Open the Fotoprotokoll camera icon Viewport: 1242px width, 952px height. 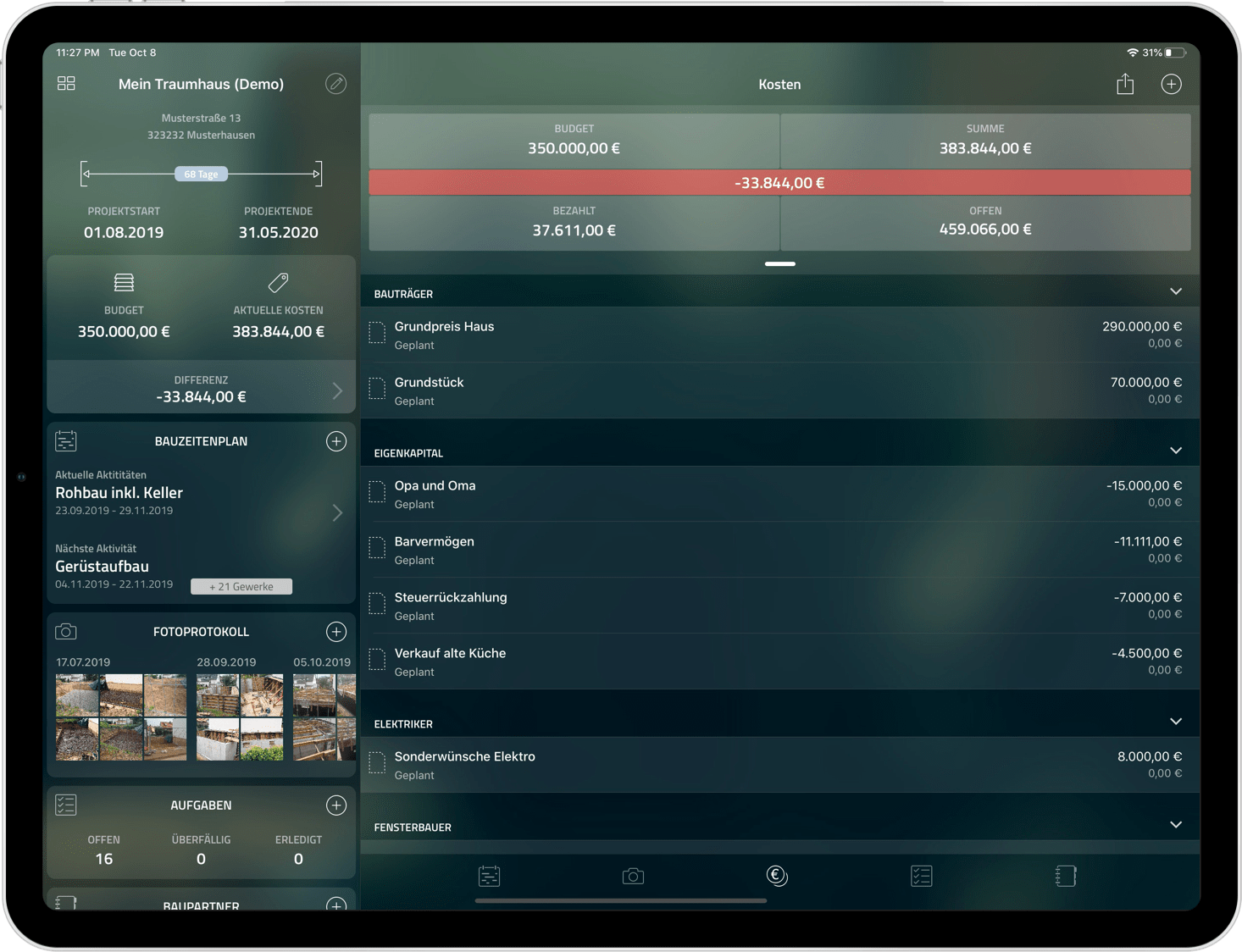(x=66, y=632)
